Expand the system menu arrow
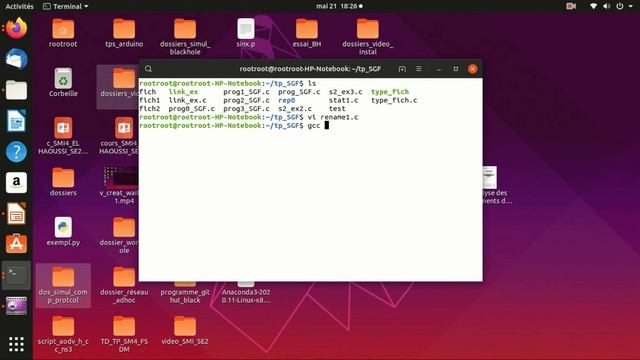 [631, 7]
